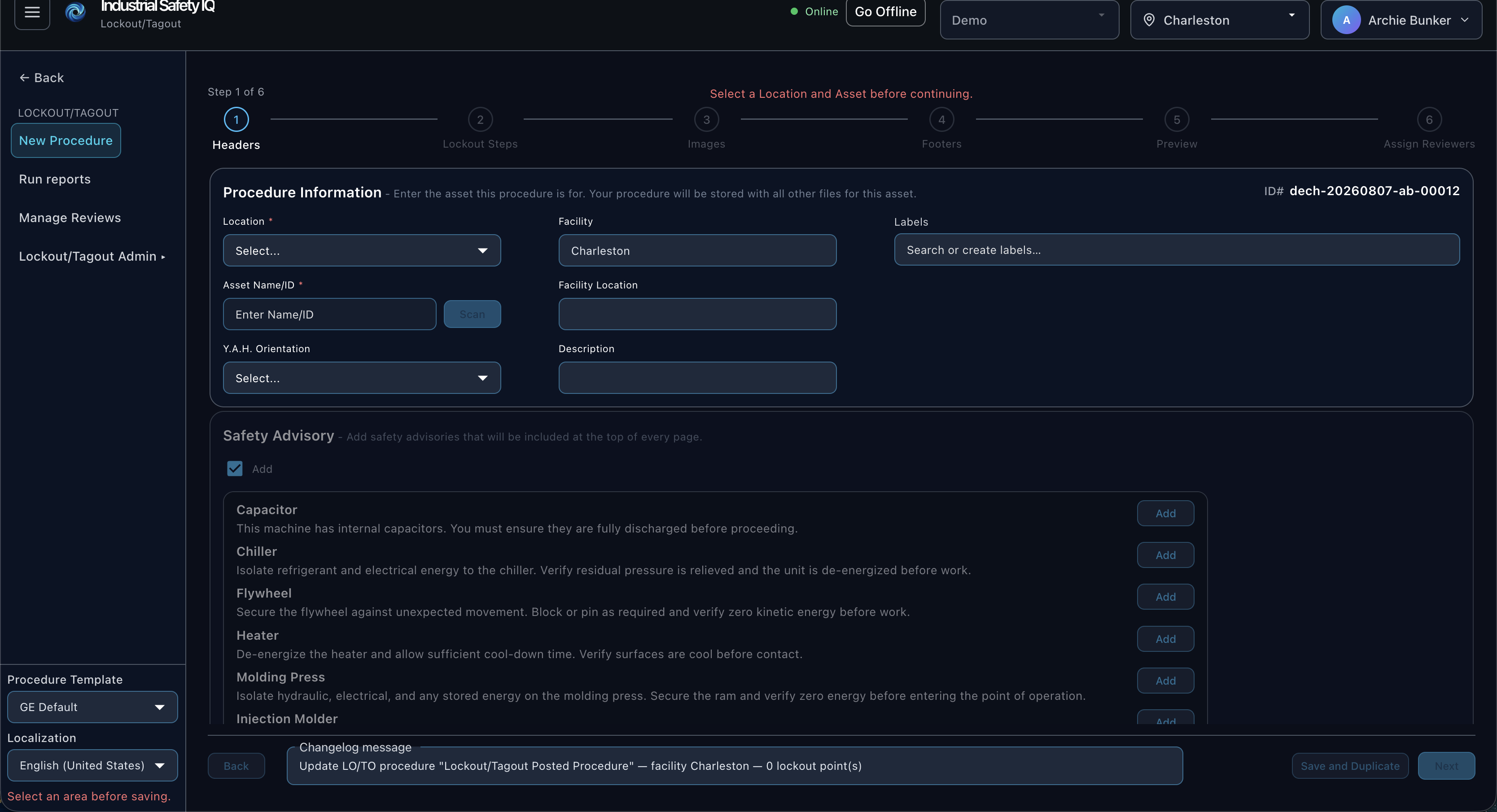
Task: Click the Go Offline button
Action: (886, 12)
